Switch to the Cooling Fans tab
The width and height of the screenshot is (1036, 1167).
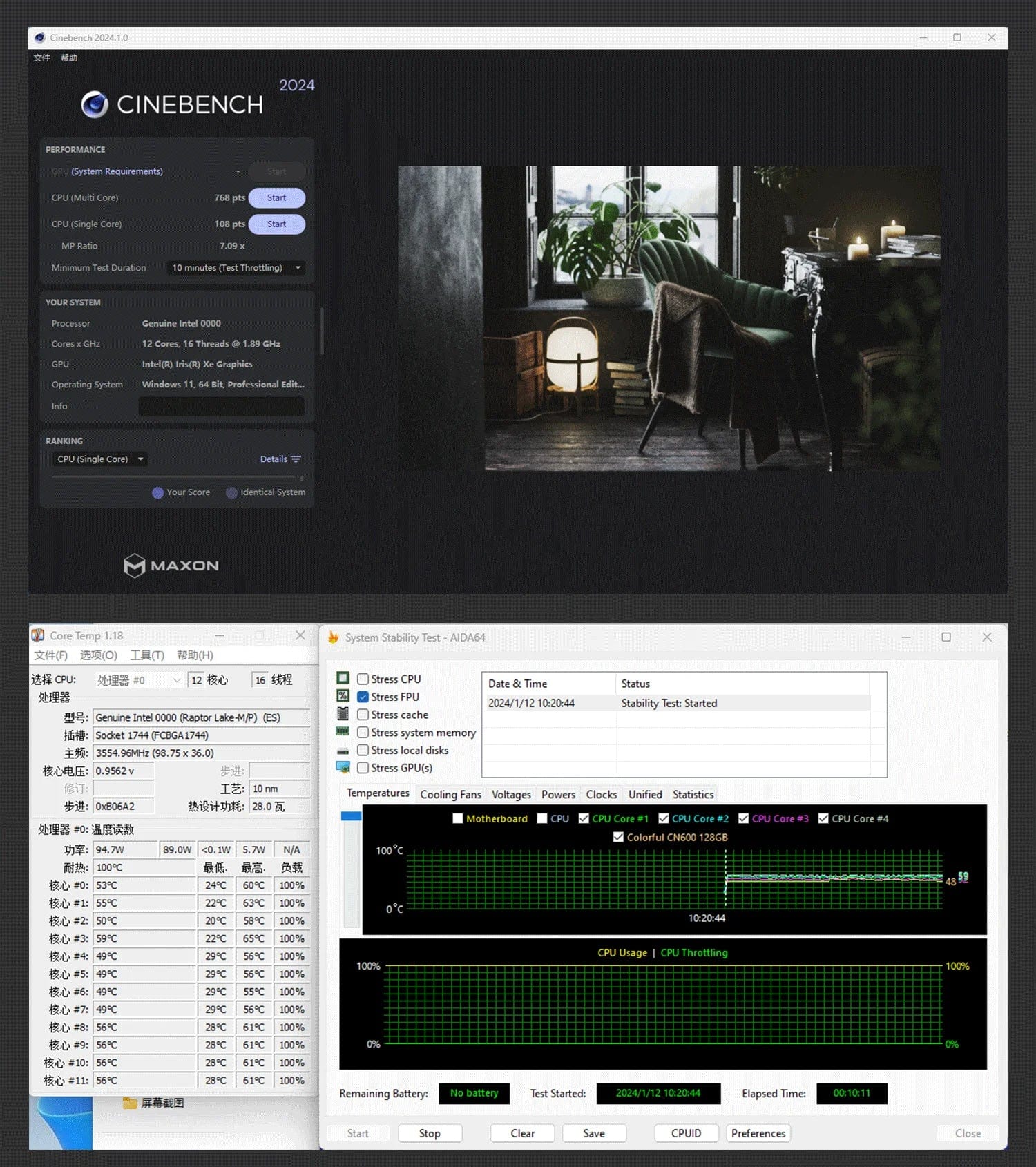point(450,794)
